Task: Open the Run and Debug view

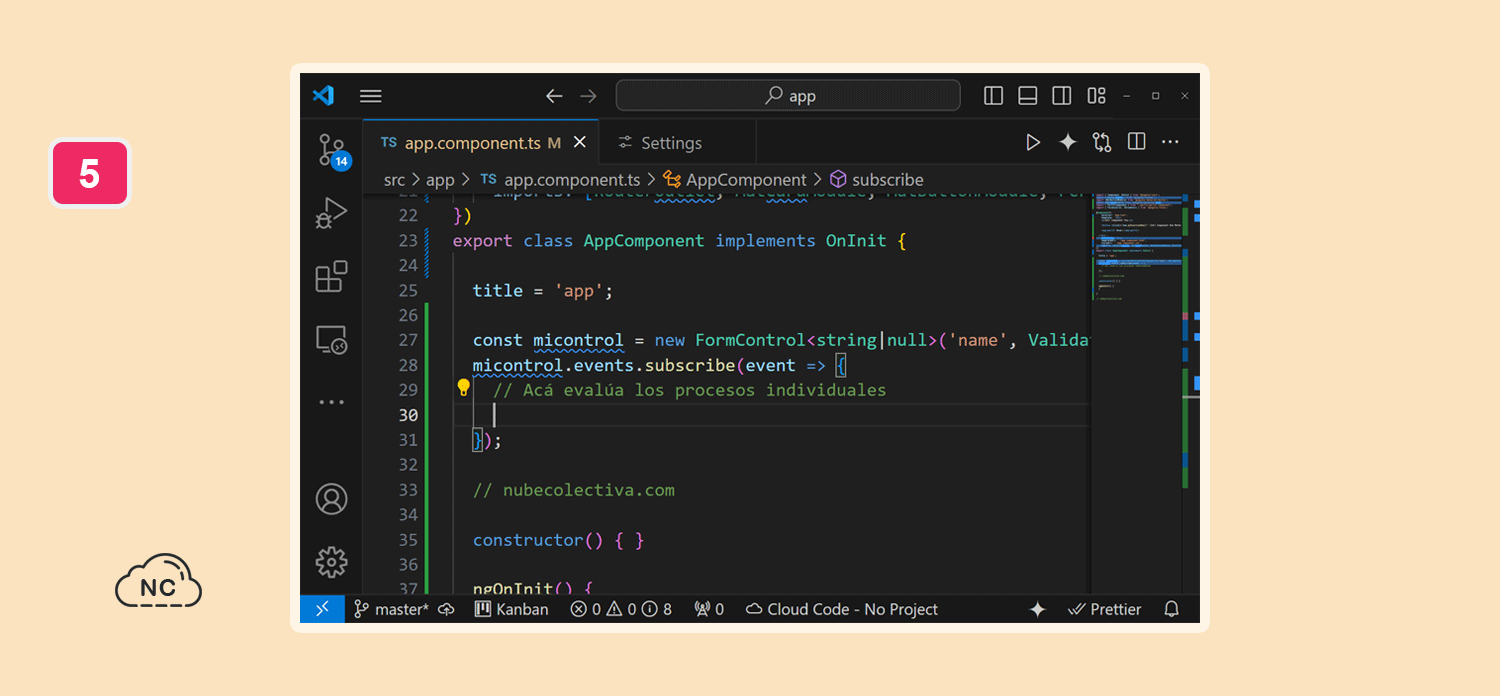Action: pyautogui.click(x=331, y=213)
